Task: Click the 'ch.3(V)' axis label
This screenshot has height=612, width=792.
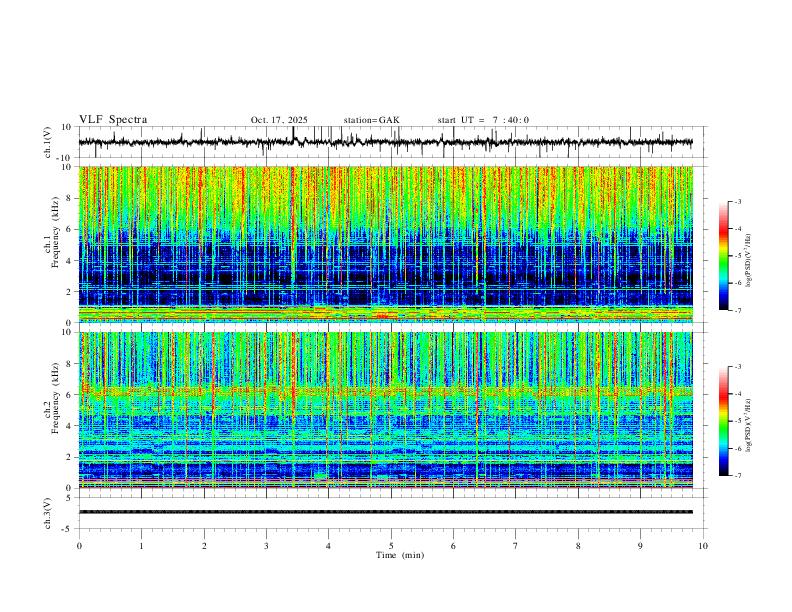Action: click(48, 514)
